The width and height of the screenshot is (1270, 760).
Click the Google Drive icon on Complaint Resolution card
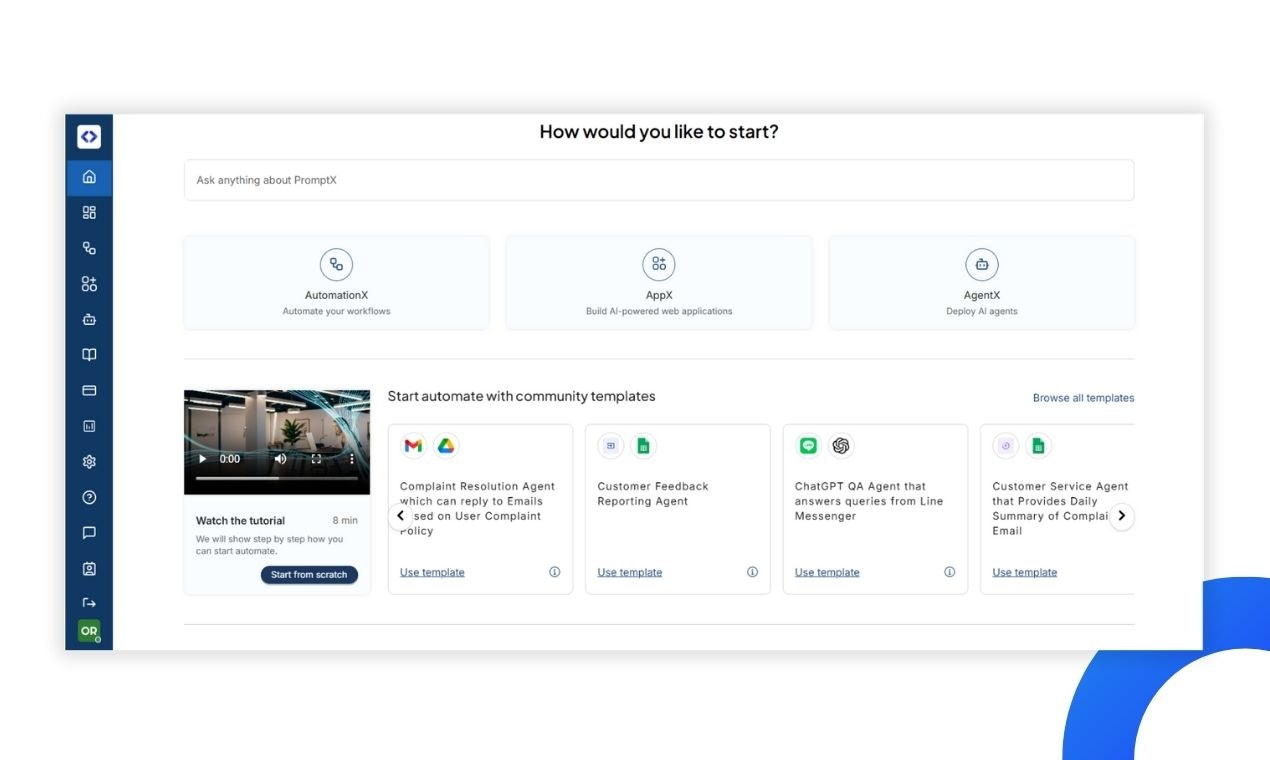(x=446, y=446)
